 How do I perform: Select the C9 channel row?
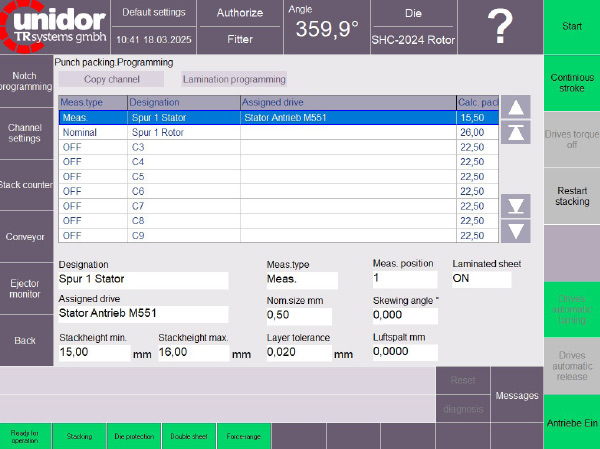click(279, 235)
